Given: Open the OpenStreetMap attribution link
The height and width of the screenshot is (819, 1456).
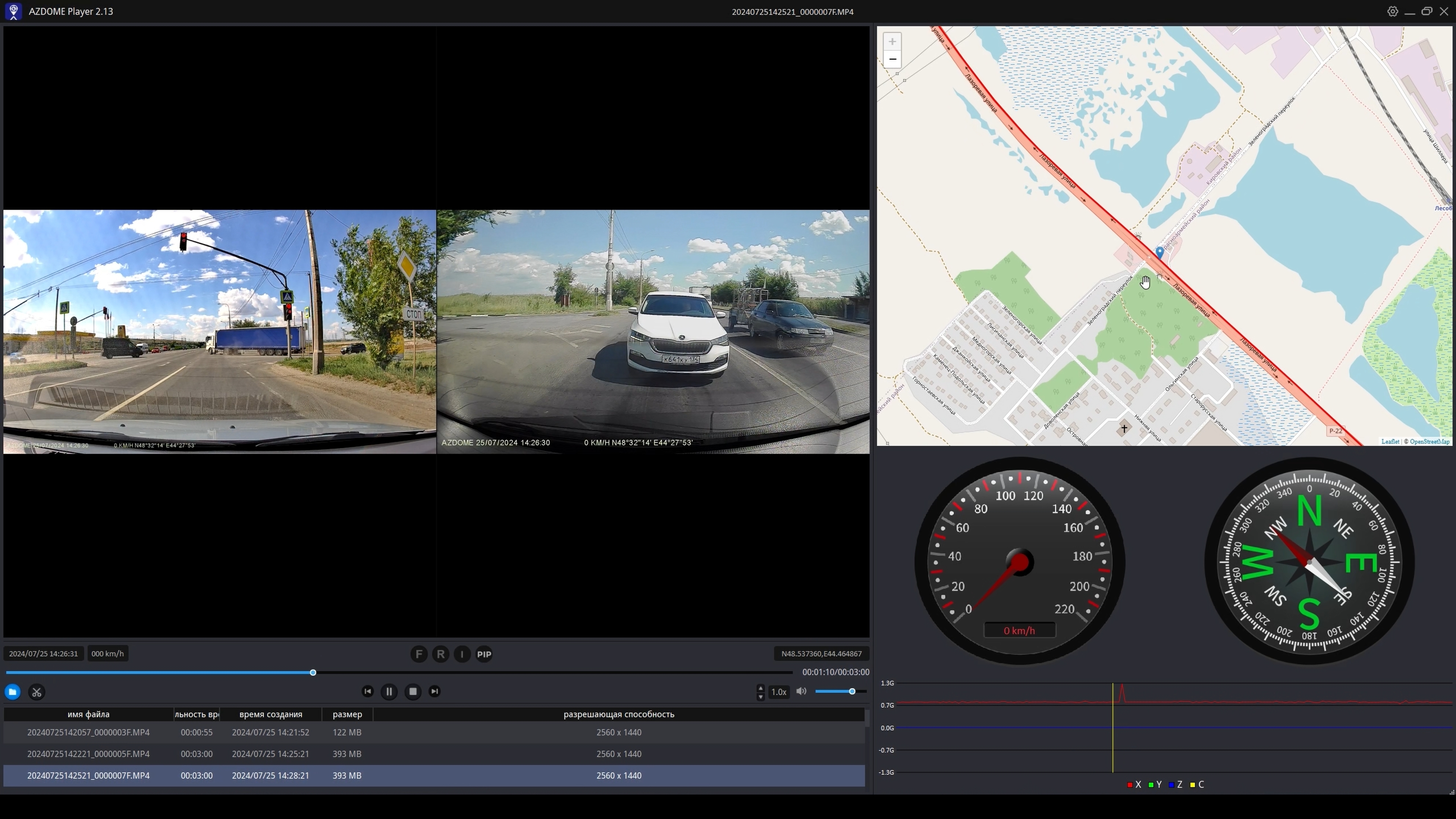Looking at the screenshot, I should 1429,441.
